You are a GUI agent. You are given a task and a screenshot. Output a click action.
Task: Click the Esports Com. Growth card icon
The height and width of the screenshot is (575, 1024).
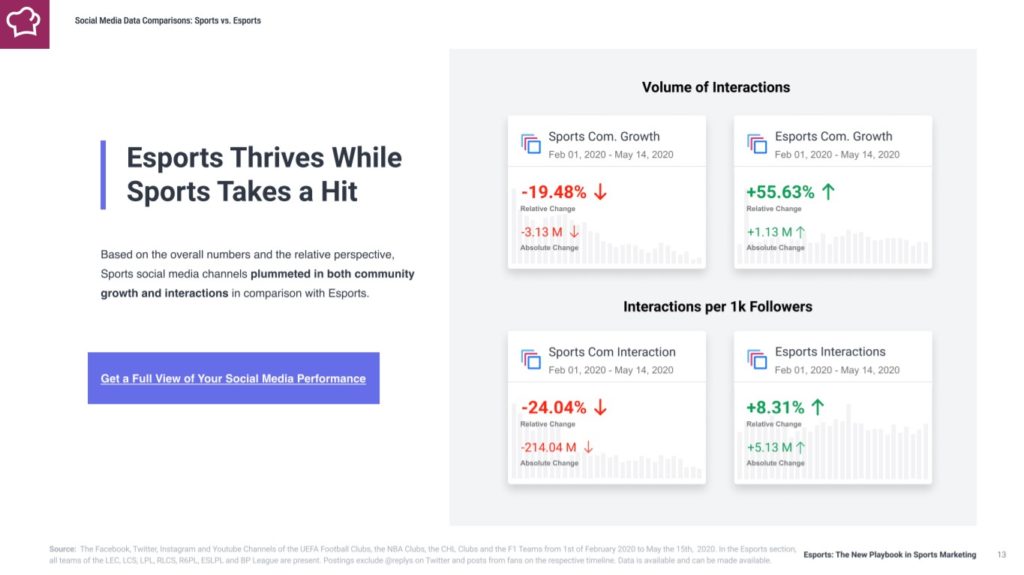tap(756, 143)
